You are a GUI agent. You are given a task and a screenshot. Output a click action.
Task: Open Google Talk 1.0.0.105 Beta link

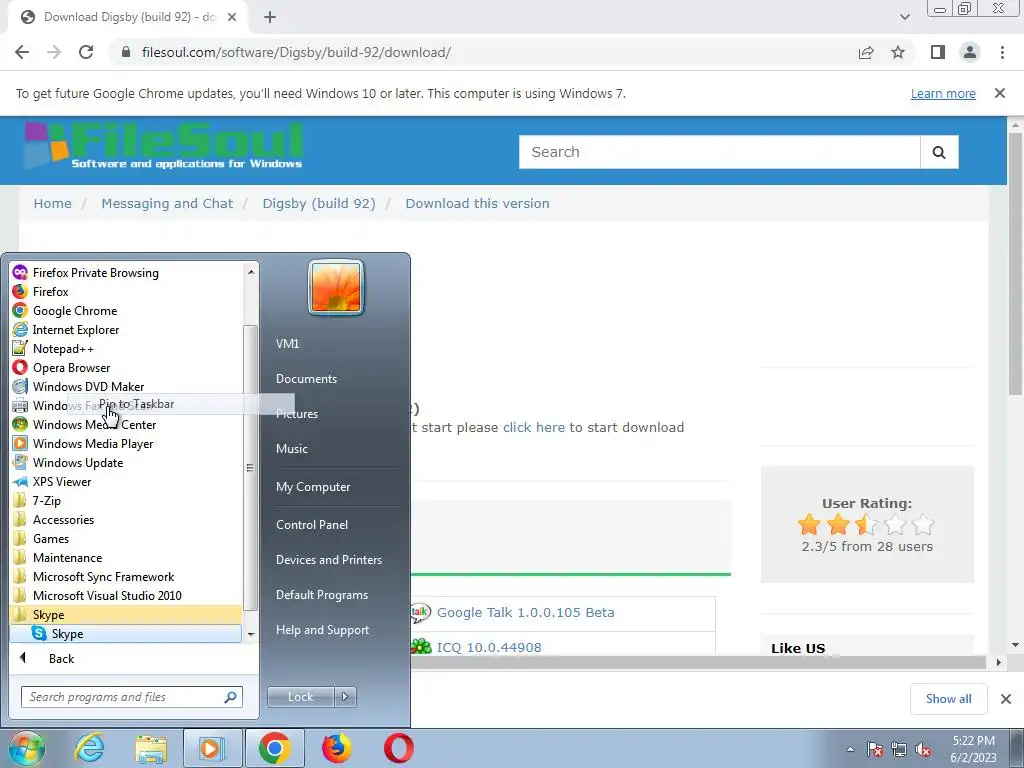point(525,613)
